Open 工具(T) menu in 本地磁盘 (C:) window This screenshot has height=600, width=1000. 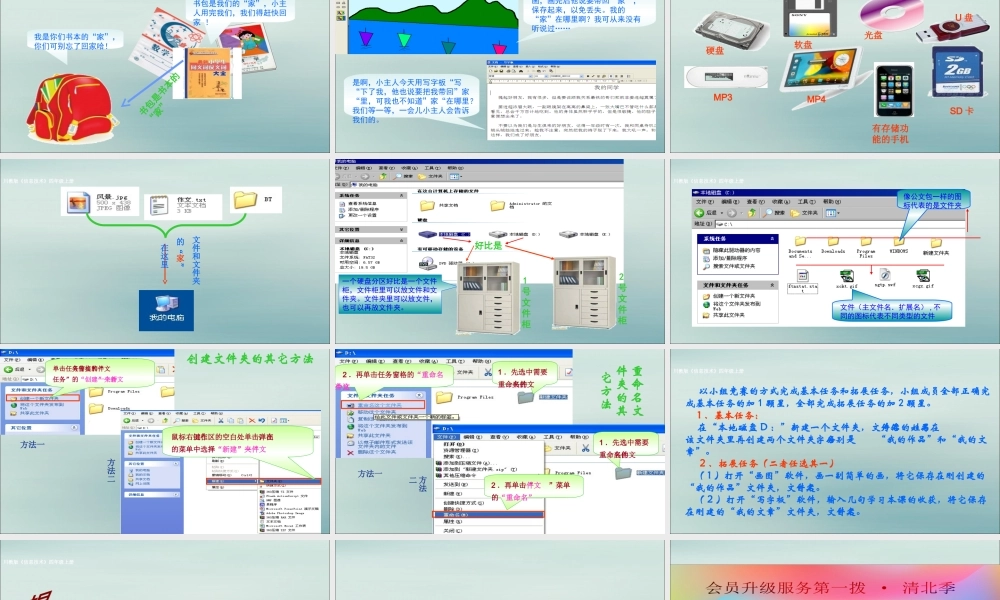pyautogui.click(x=809, y=201)
